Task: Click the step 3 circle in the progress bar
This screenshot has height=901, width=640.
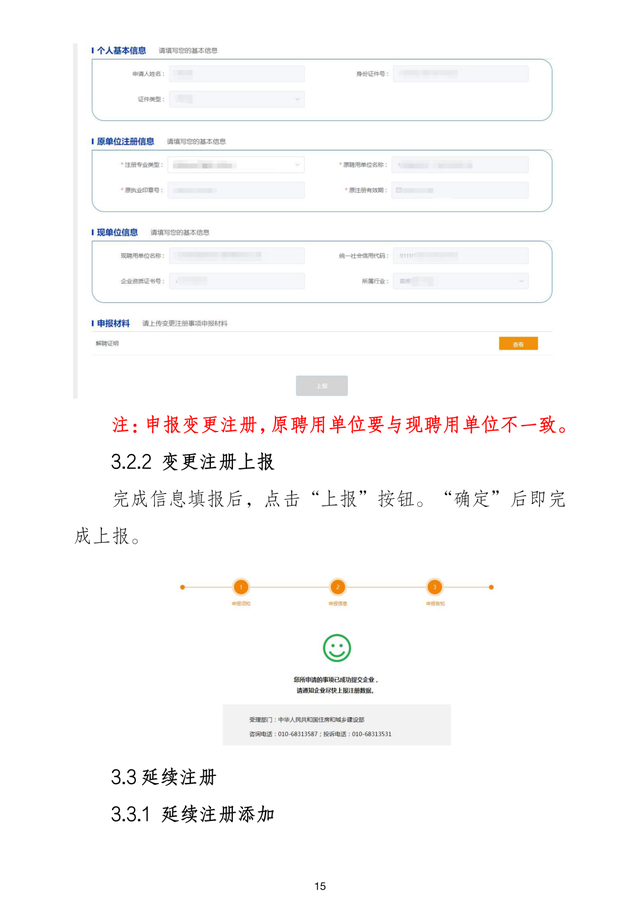Action: click(434, 587)
